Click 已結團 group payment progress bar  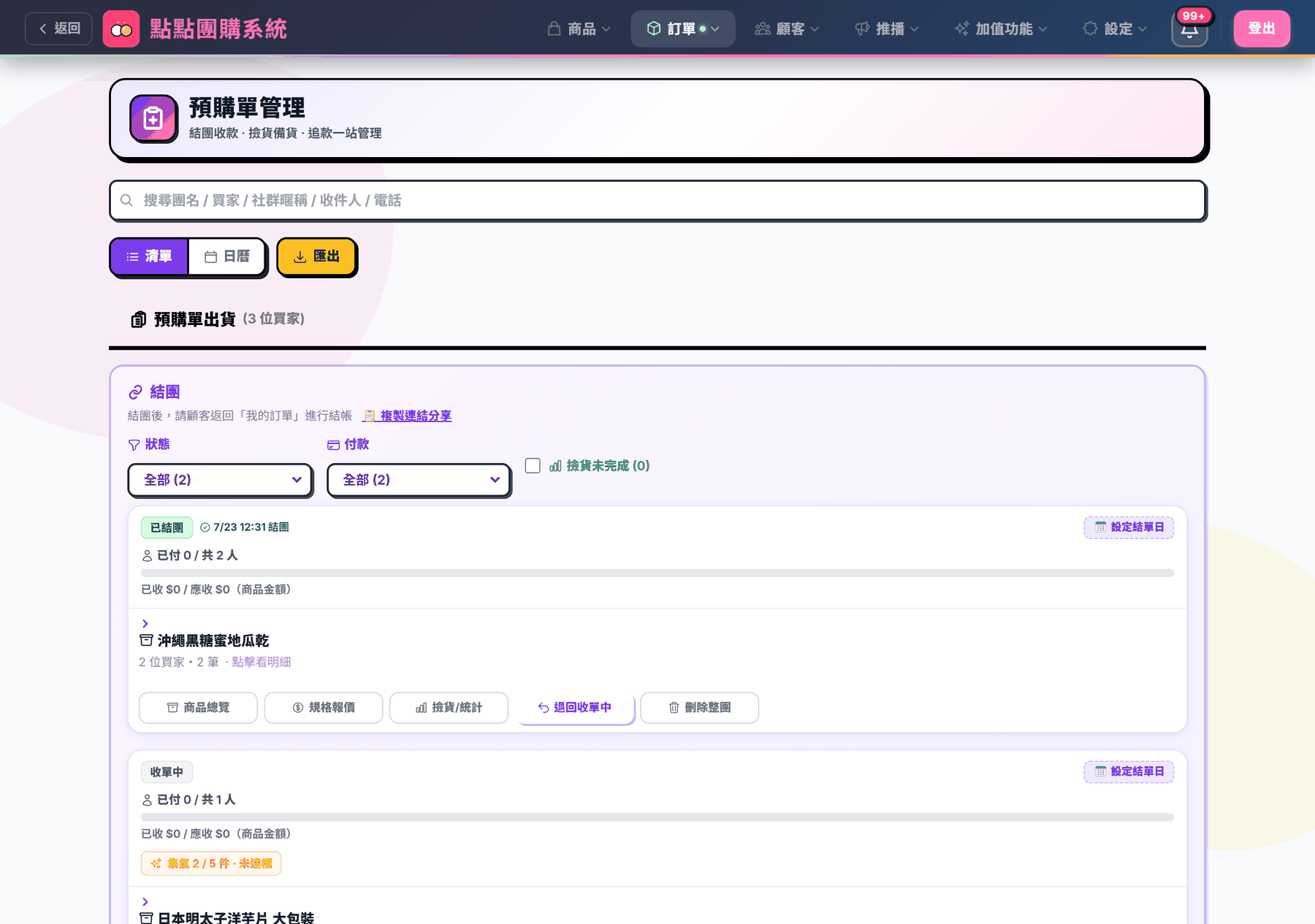click(x=657, y=573)
